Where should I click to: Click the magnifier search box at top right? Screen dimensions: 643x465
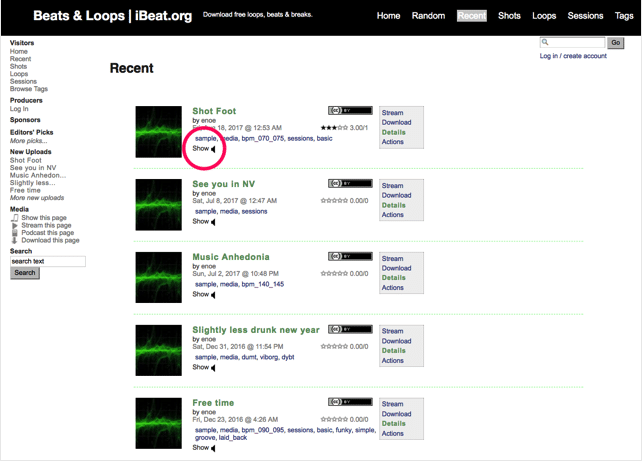tap(572, 43)
